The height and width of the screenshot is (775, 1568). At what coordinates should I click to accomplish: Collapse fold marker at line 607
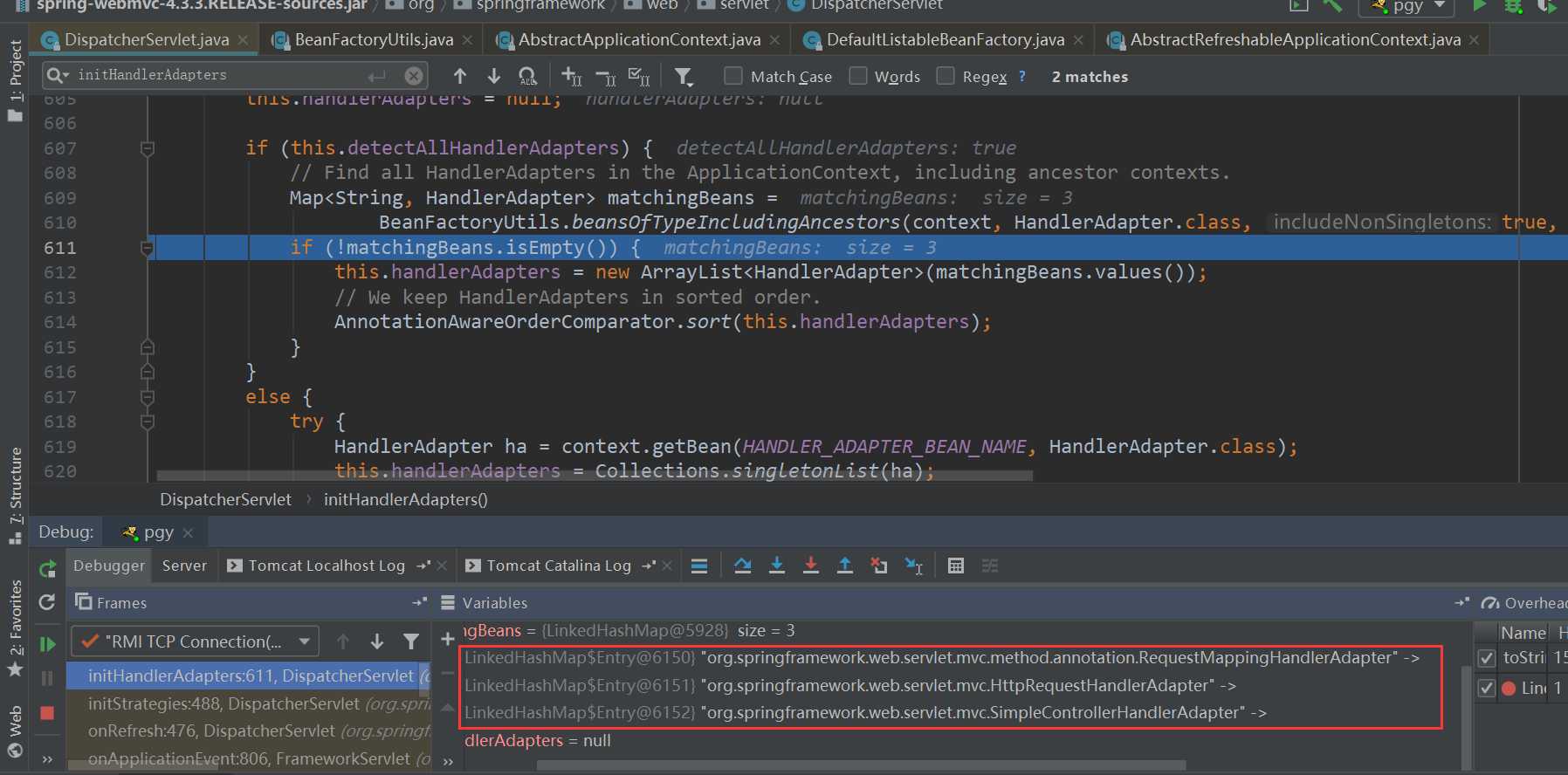(x=148, y=148)
